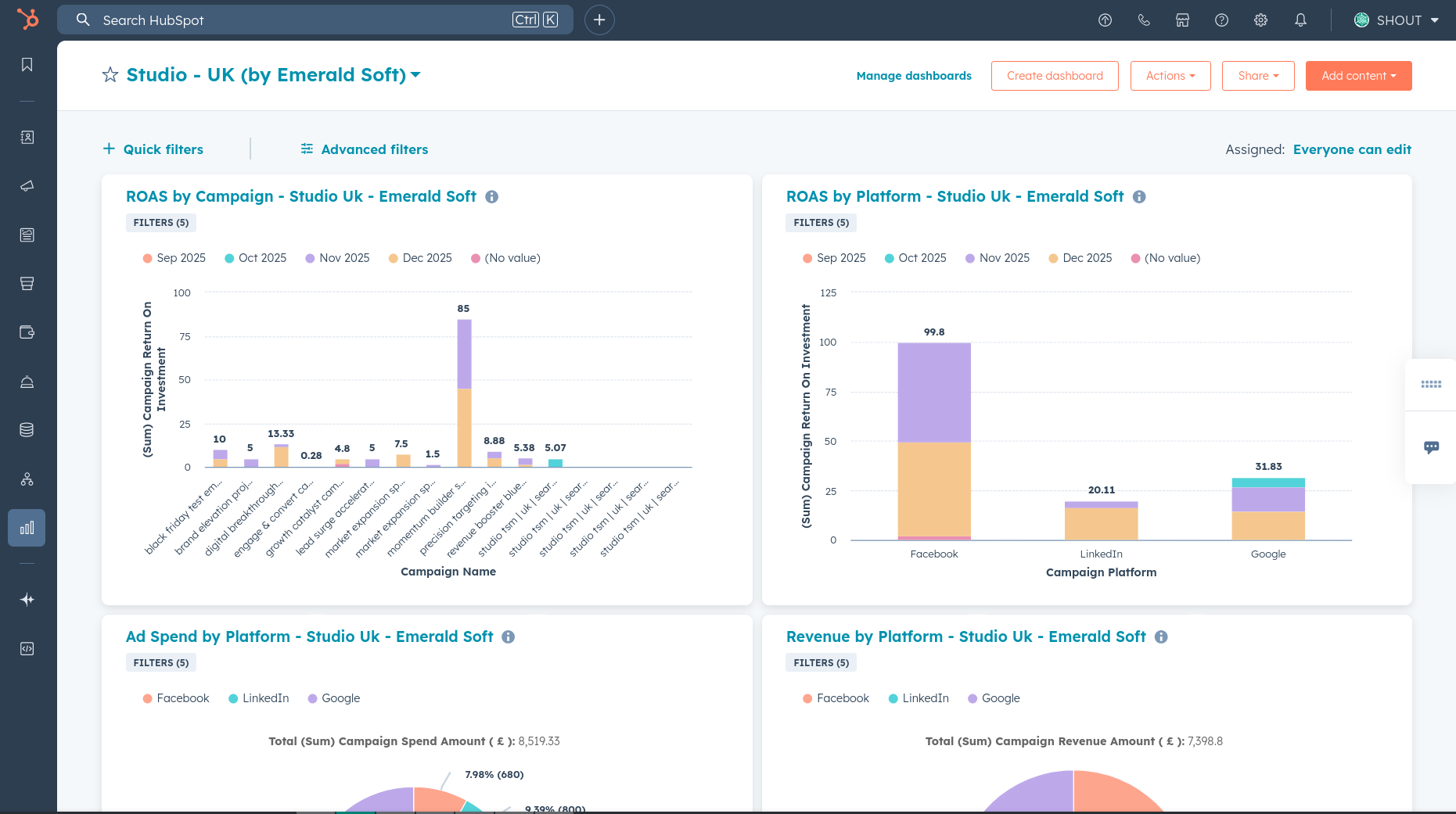Favorite the dashboard with the star icon
The width and height of the screenshot is (1456, 814).
(110, 74)
